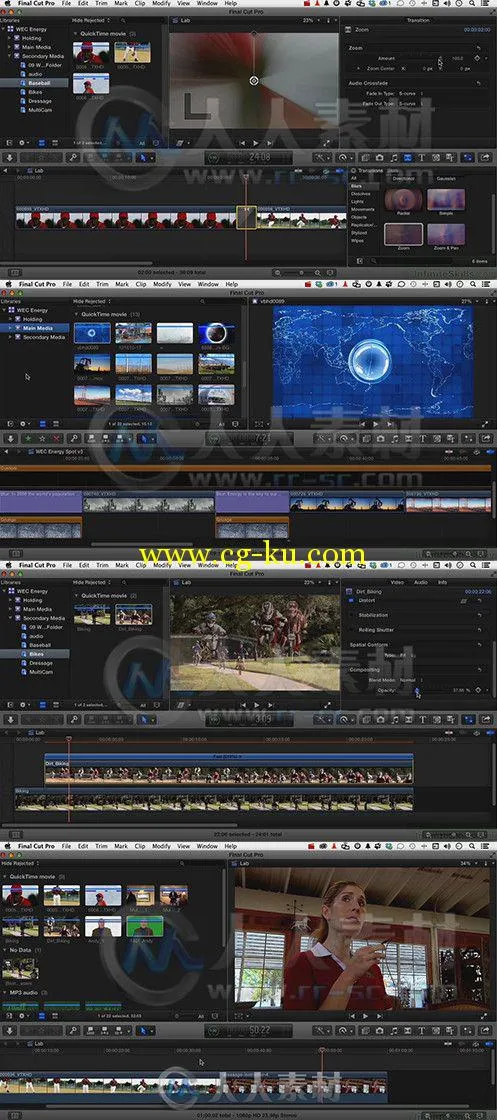The image size is (497, 1120).
Task: Open Modify menu in first window menu bar
Action: pos(161,4)
